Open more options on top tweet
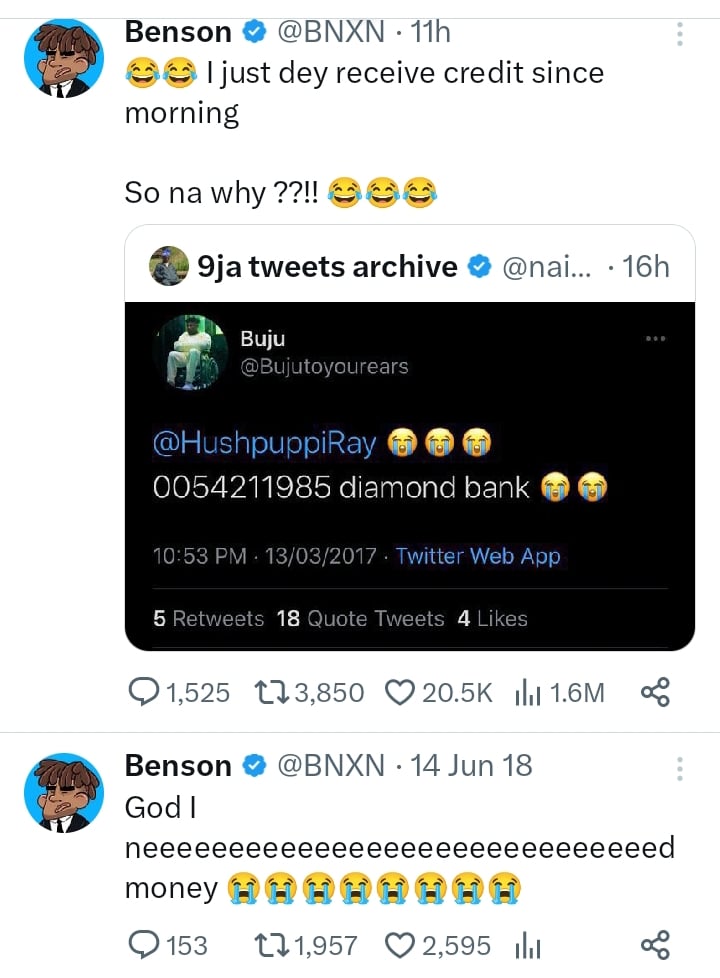This screenshot has height=978, width=720. [x=680, y=35]
